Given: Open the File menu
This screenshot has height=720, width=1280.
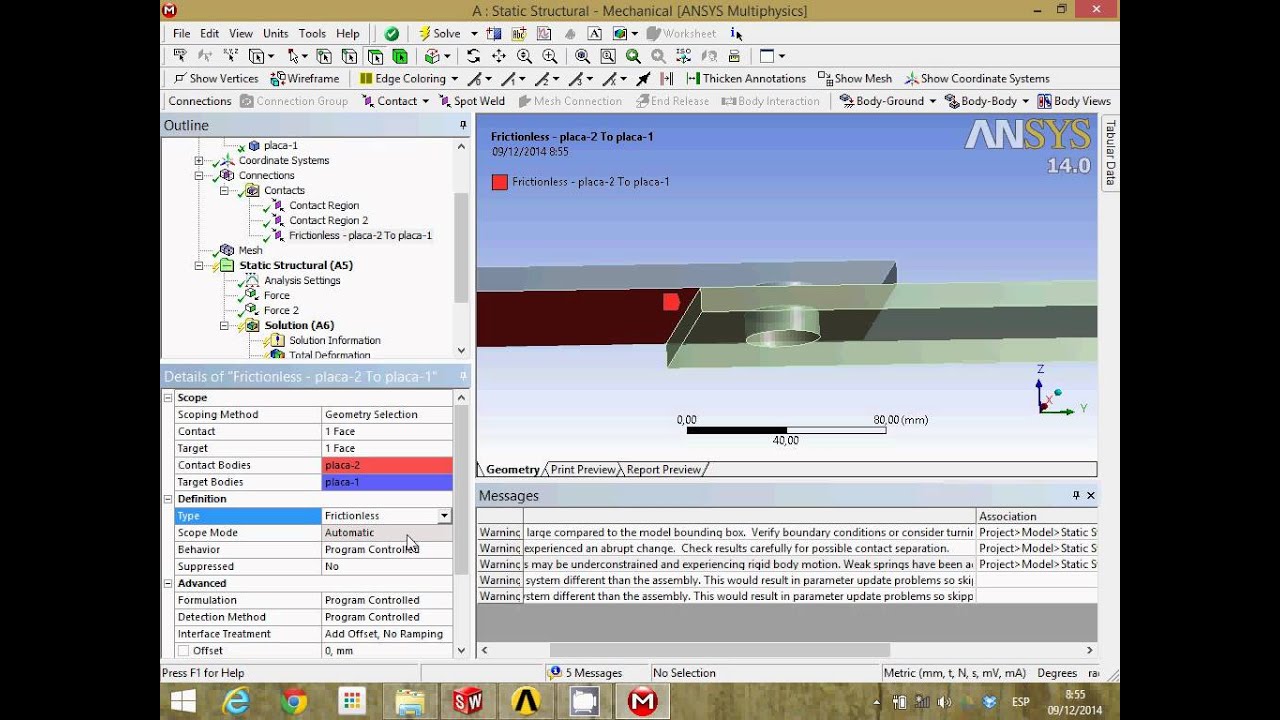Looking at the screenshot, I should coord(181,33).
